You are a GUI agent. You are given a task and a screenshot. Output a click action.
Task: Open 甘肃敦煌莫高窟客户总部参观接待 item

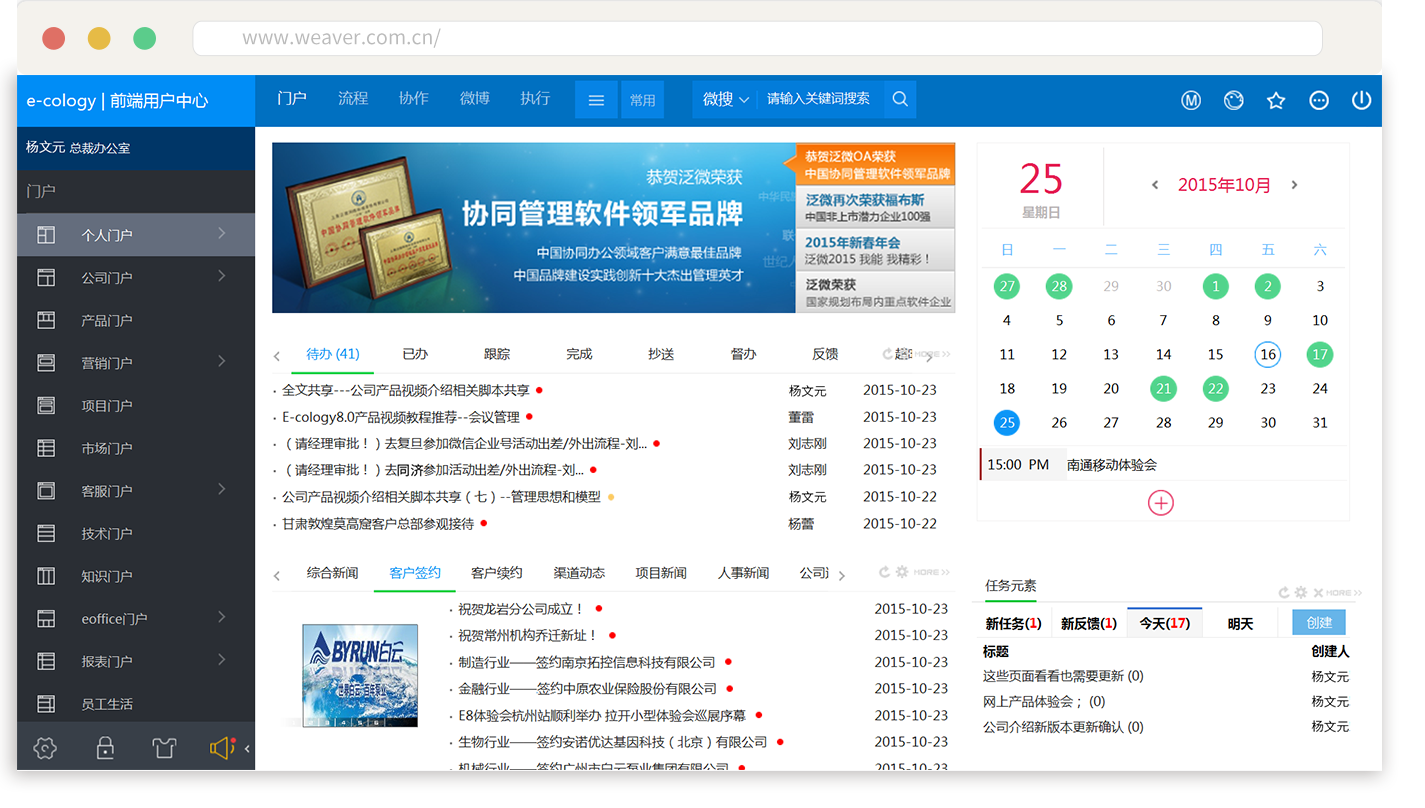[378, 523]
